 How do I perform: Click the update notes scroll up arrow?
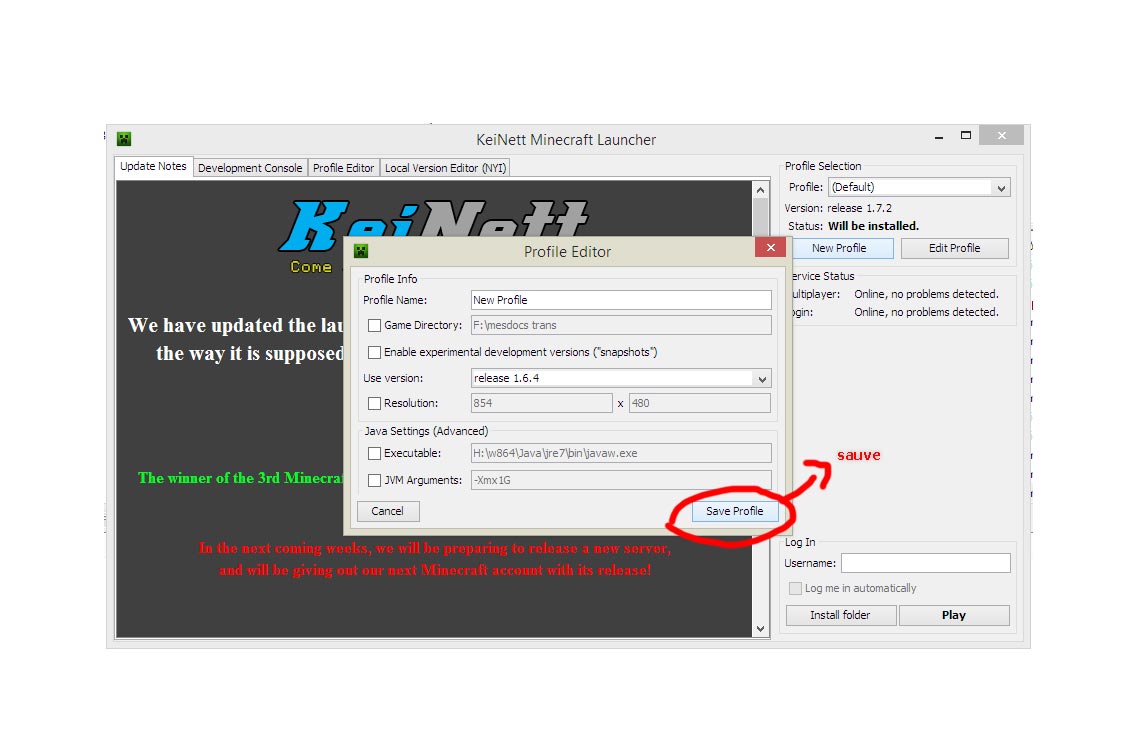click(x=761, y=190)
